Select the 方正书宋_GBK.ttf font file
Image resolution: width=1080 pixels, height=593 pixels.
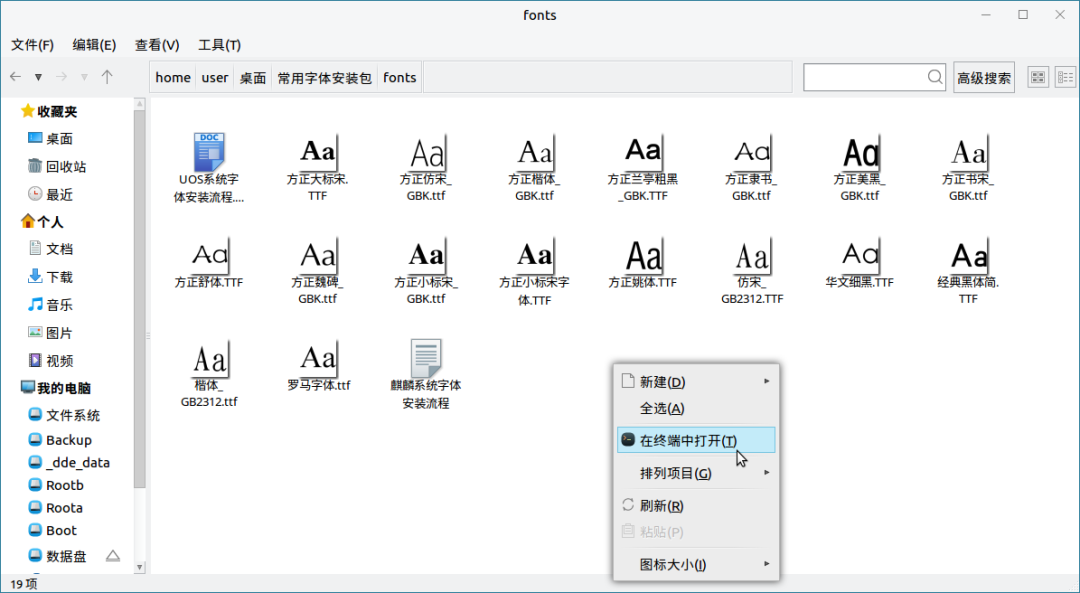(968, 169)
